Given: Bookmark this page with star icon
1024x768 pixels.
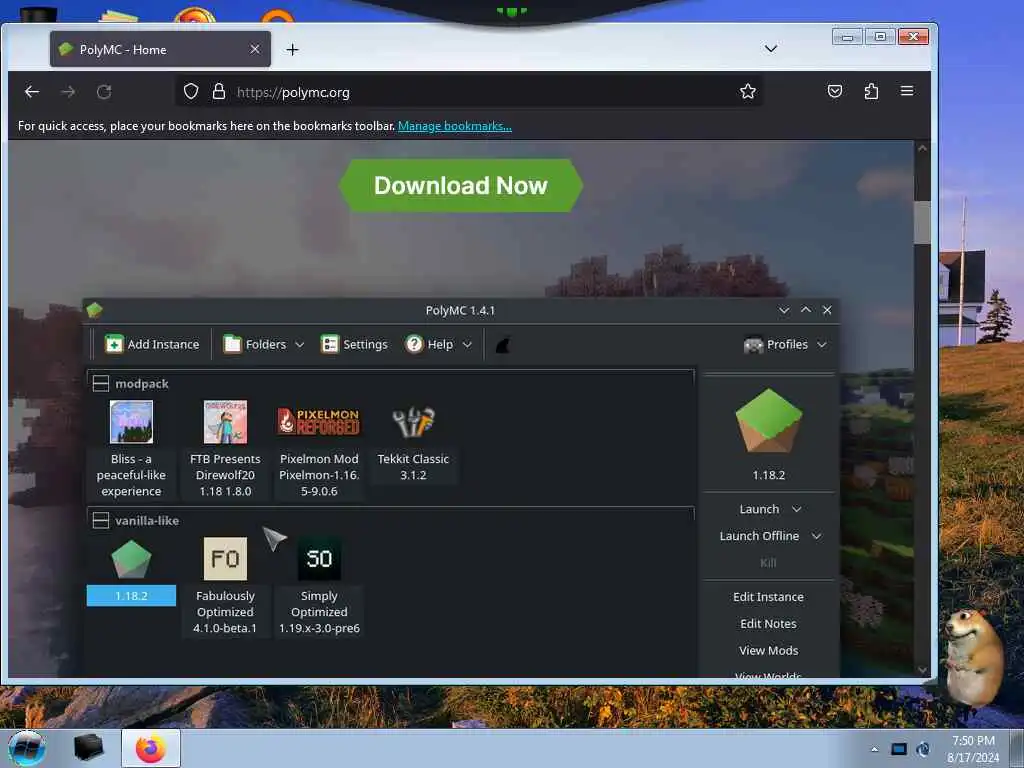Looking at the screenshot, I should pyautogui.click(x=748, y=91).
